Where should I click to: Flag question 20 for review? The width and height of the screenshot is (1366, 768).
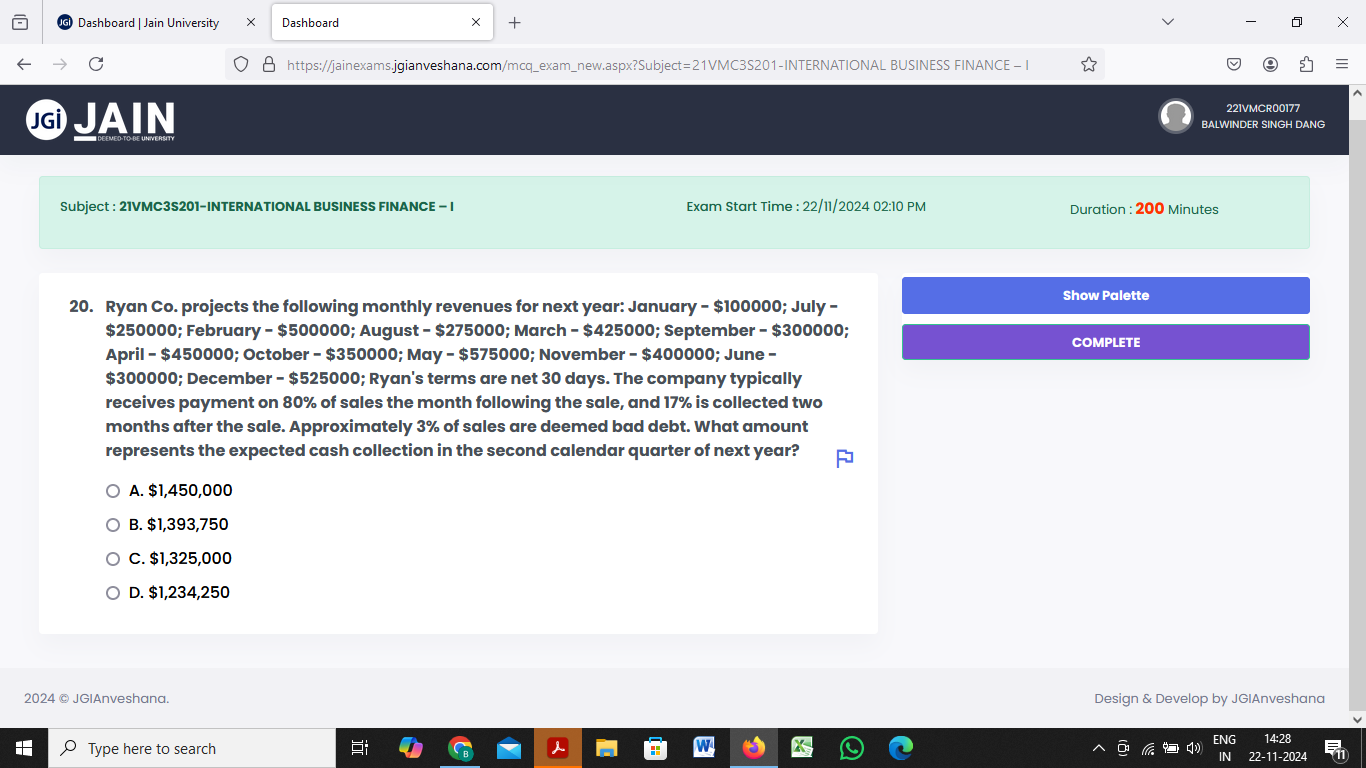click(843, 458)
